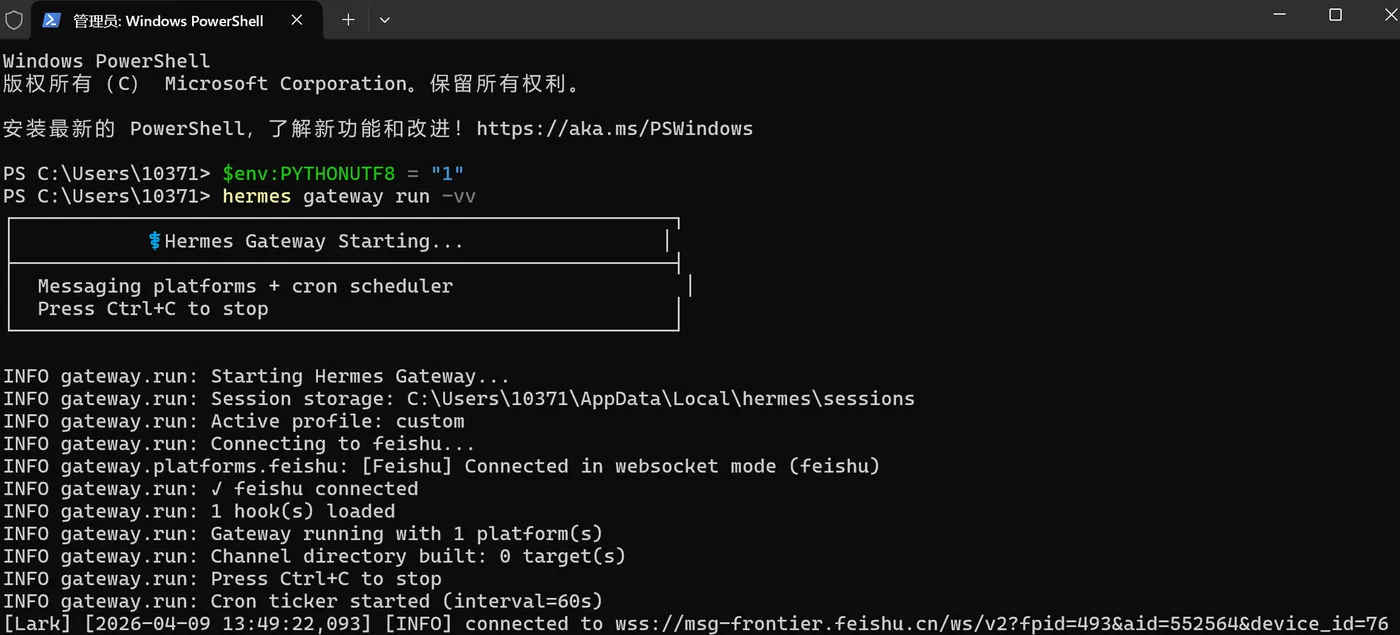1400x635 pixels.
Task: Click the empty title bar area
Action: (800, 20)
